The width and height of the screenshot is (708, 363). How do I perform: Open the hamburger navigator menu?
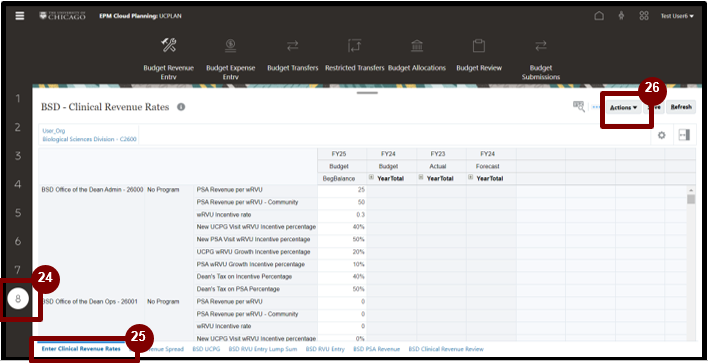click(20, 16)
